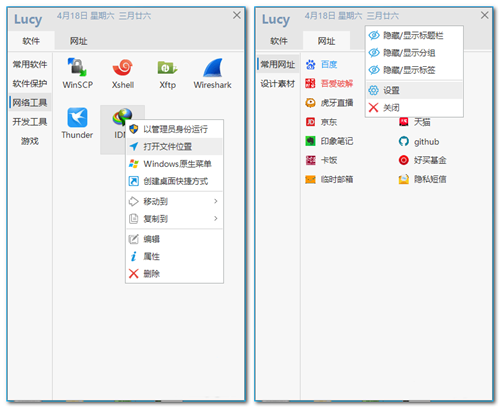Click the 吾爱破解 red site icon
Image resolution: width=500 pixels, height=408 pixels.
[310, 83]
